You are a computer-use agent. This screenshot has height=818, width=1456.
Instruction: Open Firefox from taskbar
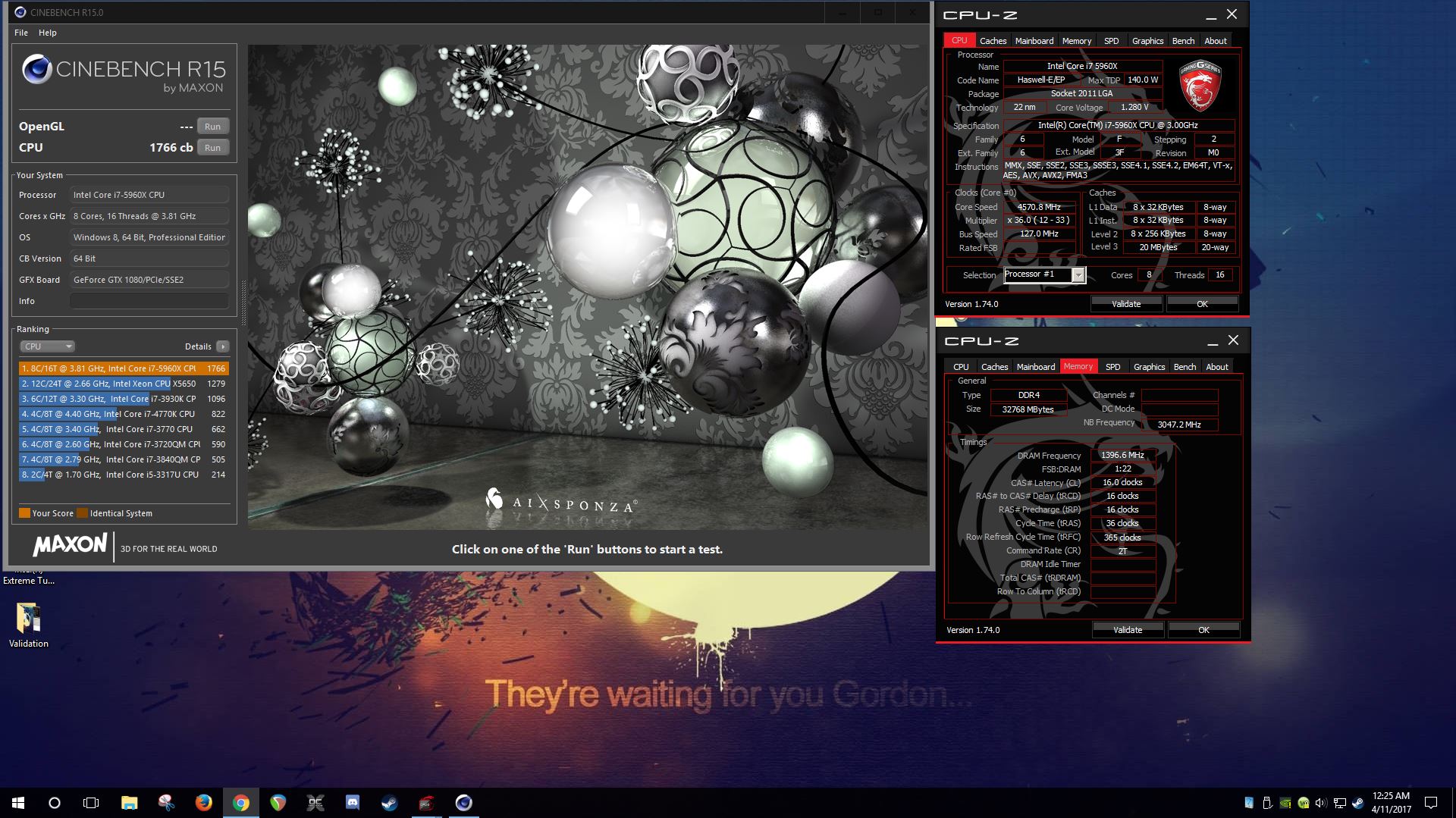click(x=203, y=803)
